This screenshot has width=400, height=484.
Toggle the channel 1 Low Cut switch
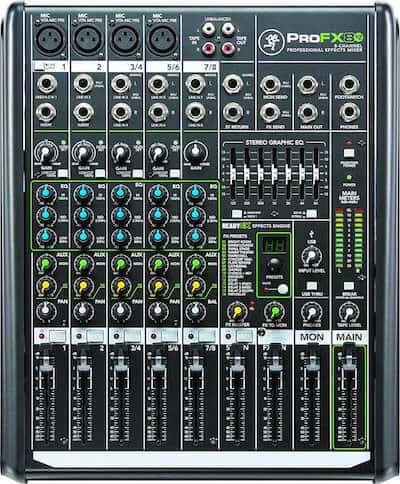(x=63, y=173)
